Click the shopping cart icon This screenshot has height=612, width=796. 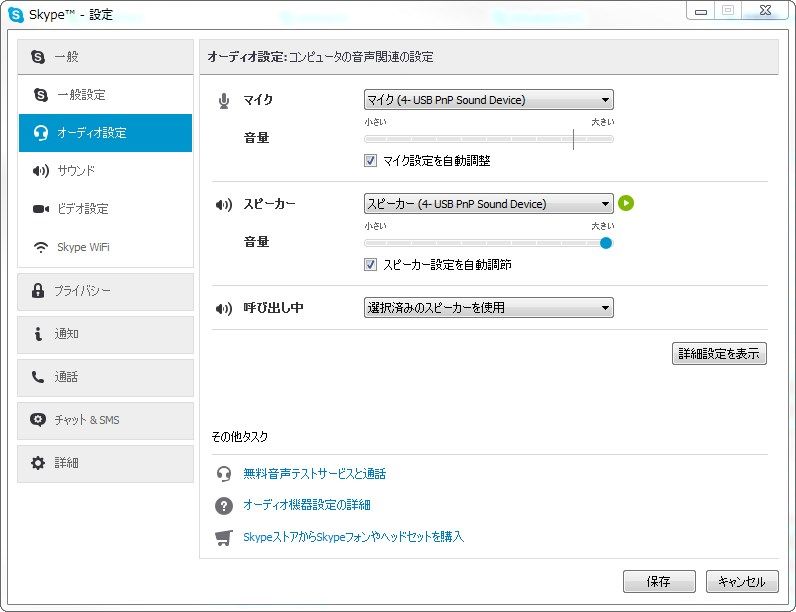(224, 537)
